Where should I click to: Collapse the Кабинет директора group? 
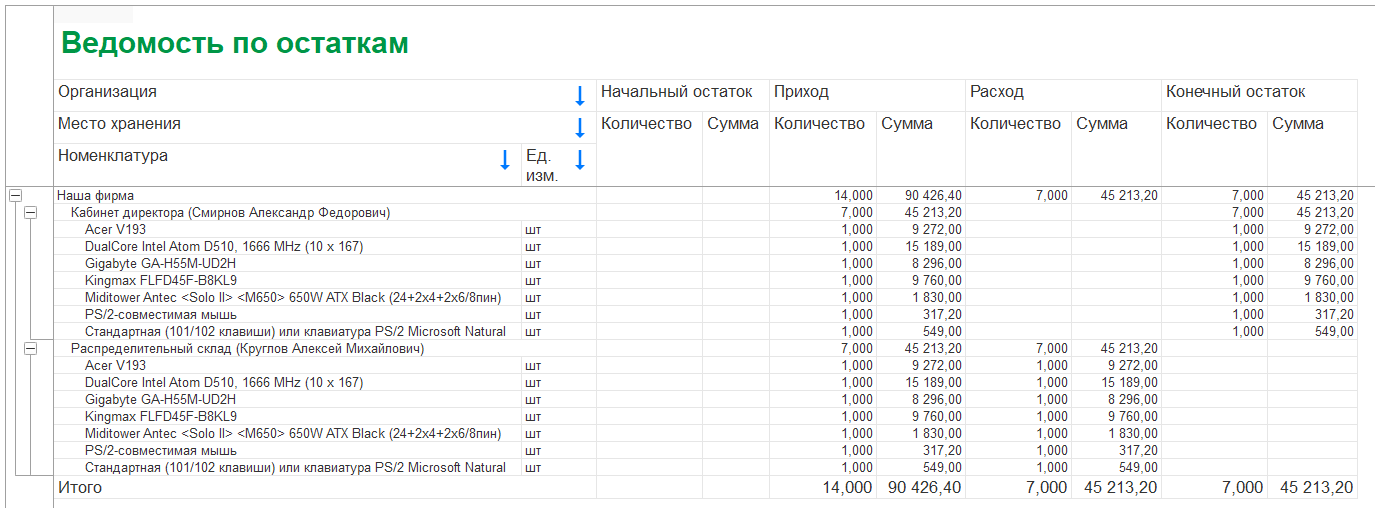pyautogui.click(x=30, y=213)
